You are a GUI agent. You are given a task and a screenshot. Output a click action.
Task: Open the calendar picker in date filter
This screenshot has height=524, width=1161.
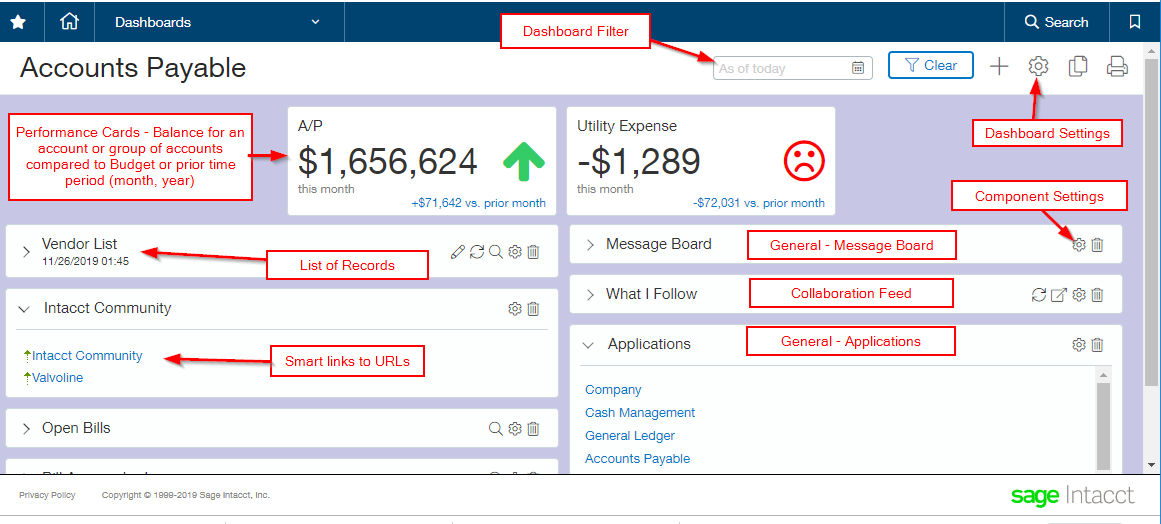[858, 68]
